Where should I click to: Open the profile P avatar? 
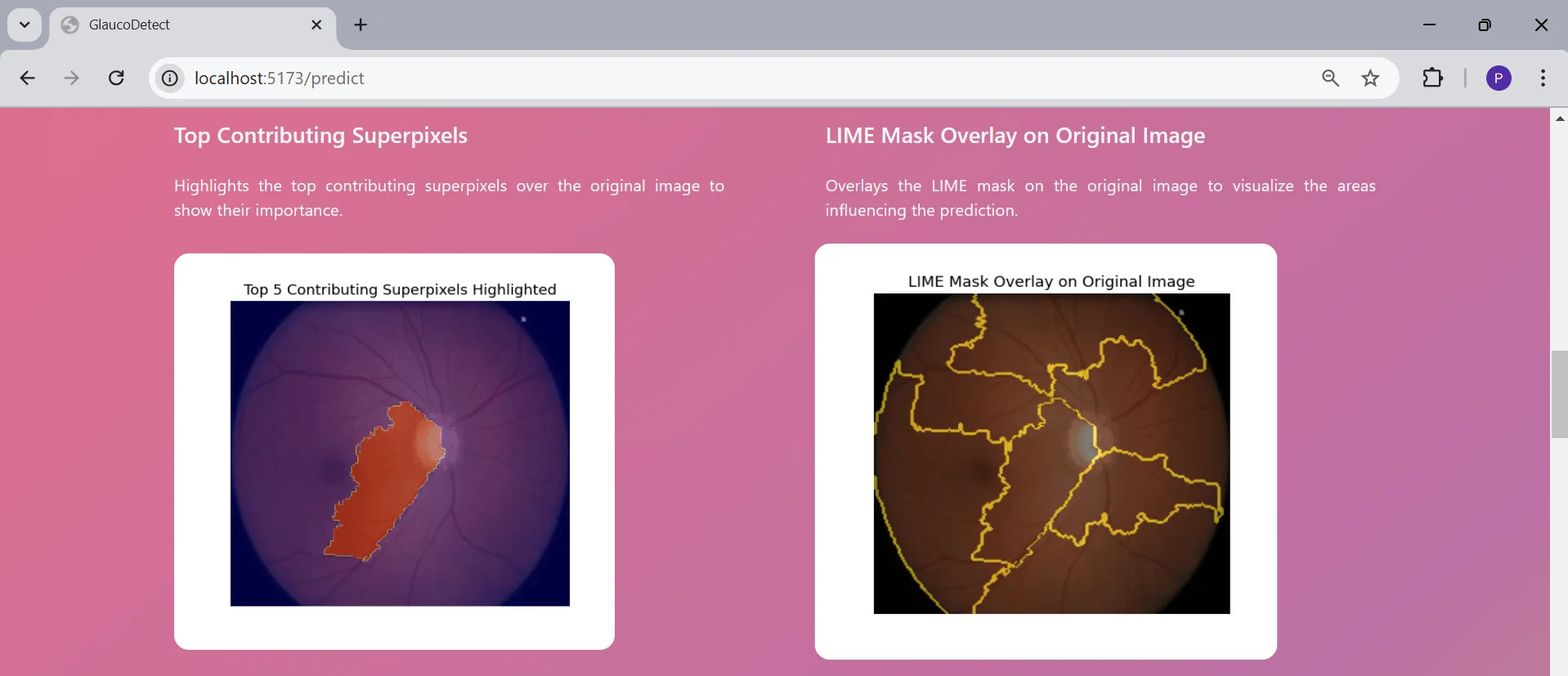[x=1499, y=78]
